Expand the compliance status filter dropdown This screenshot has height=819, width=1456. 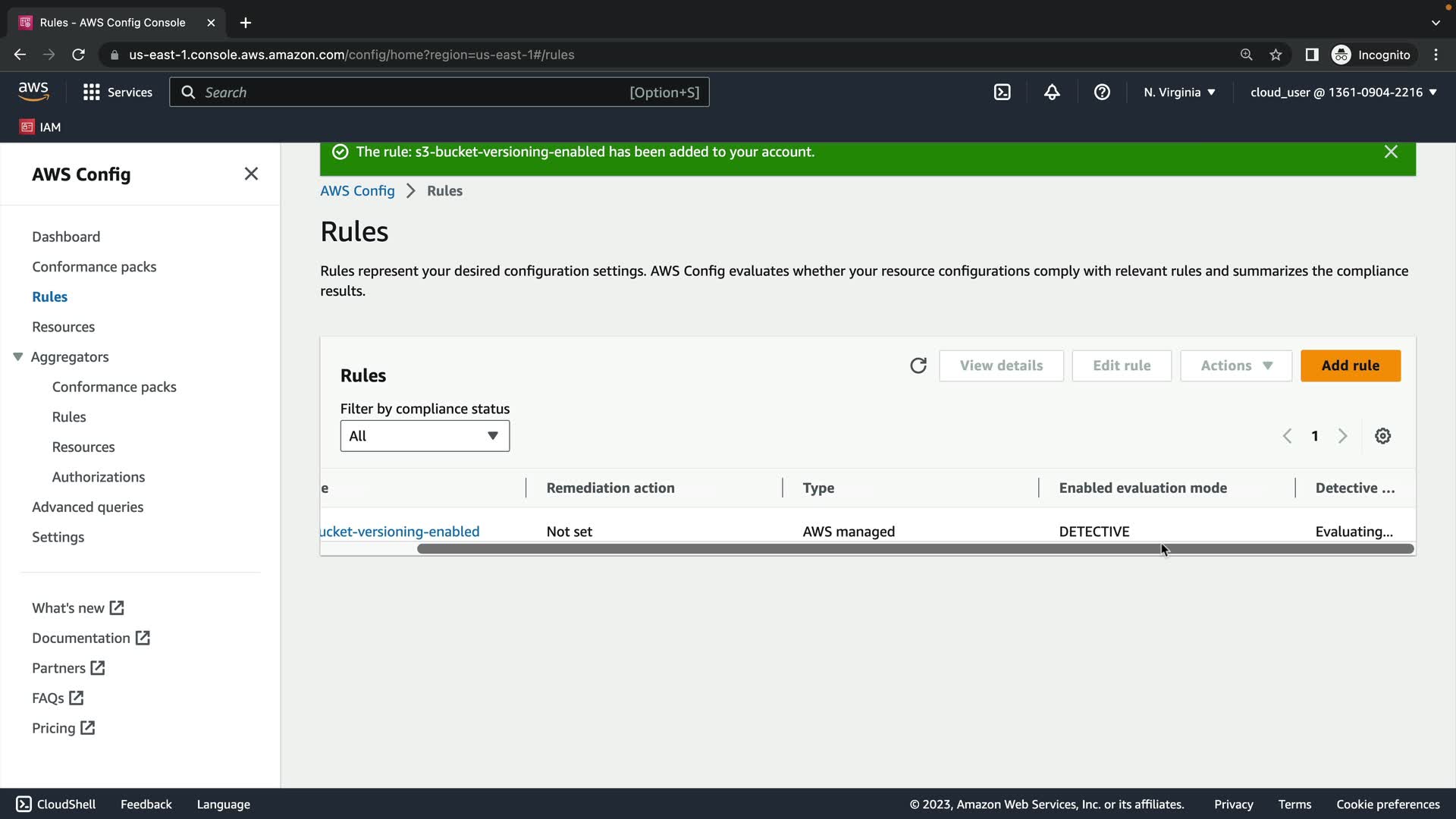(x=425, y=436)
